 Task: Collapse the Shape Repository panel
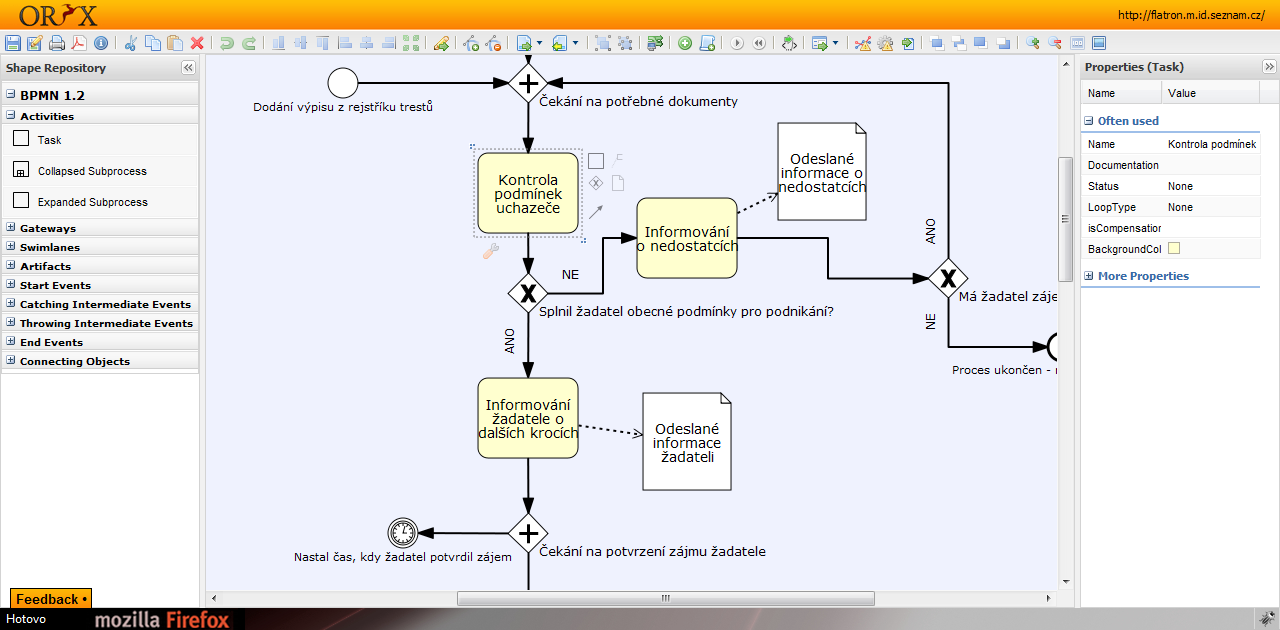pyautogui.click(x=188, y=68)
